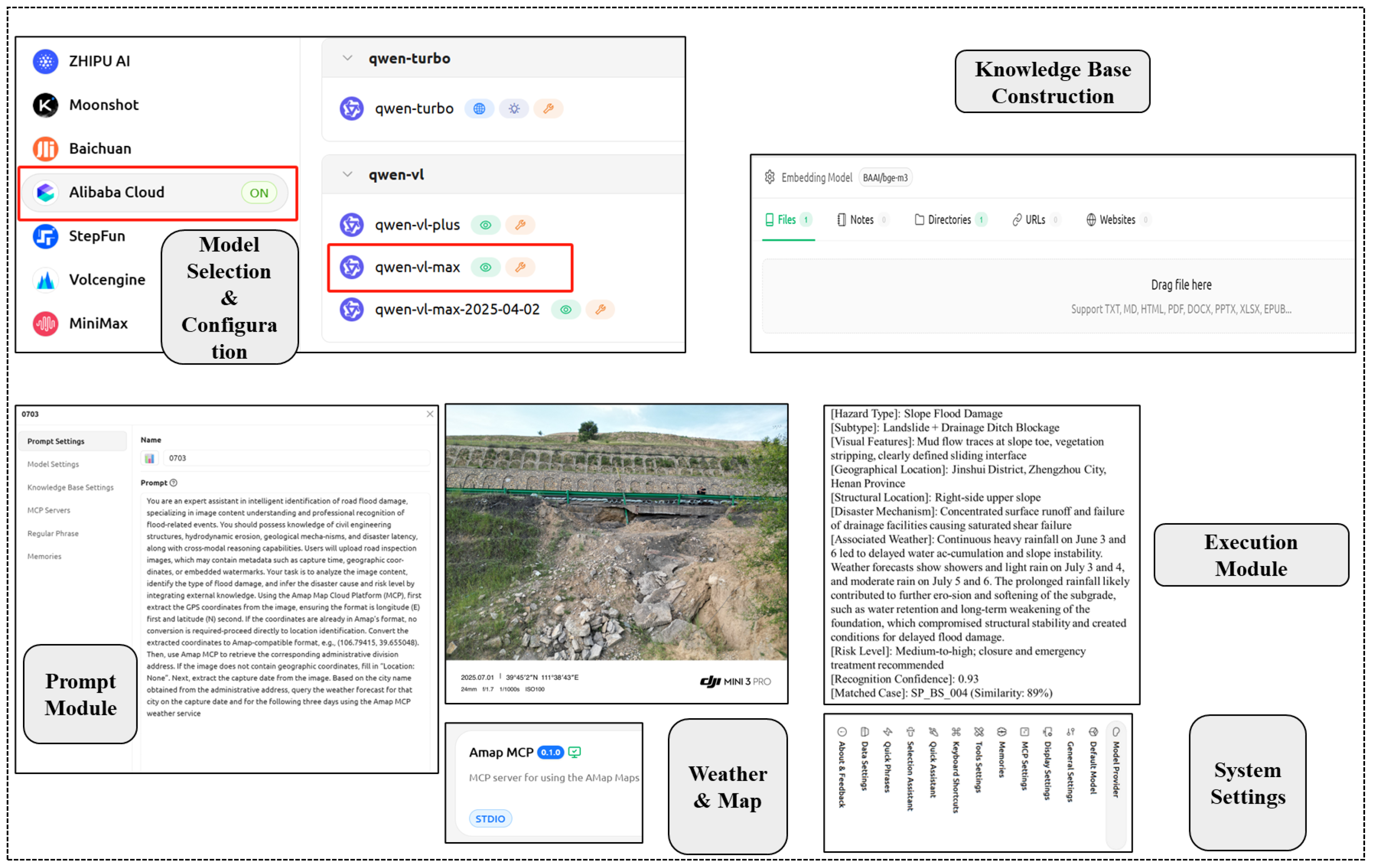The height and width of the screenshot is (868, 1373).
Task: Open the BAAI/bge-m3 embedding model selector
Action: point(885,178)
